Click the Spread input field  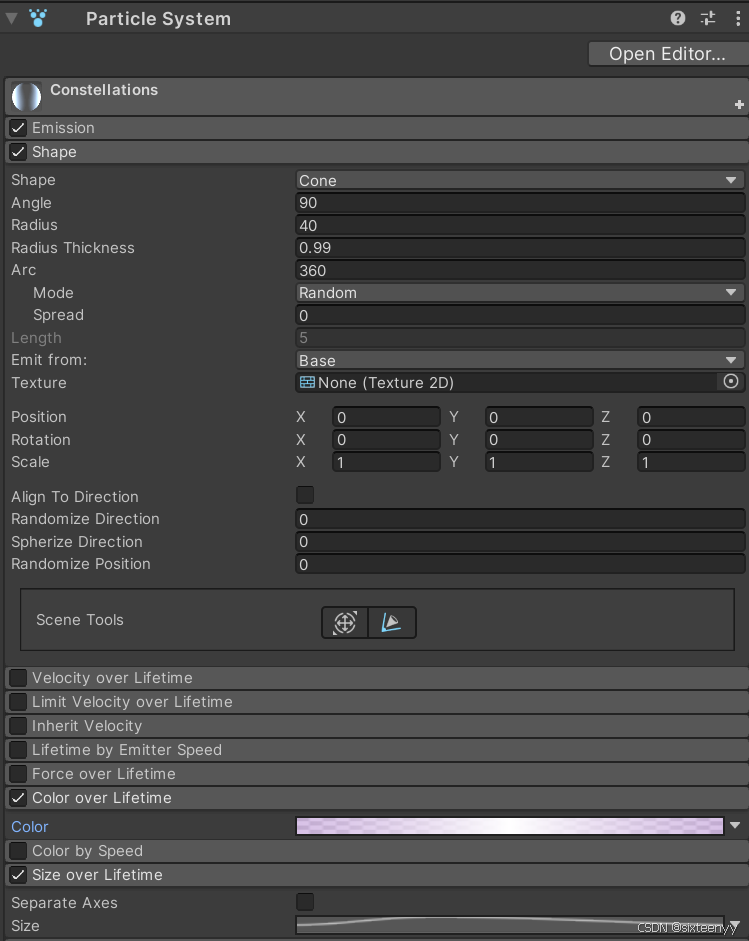pyautogui.click(x=520, y=315)
